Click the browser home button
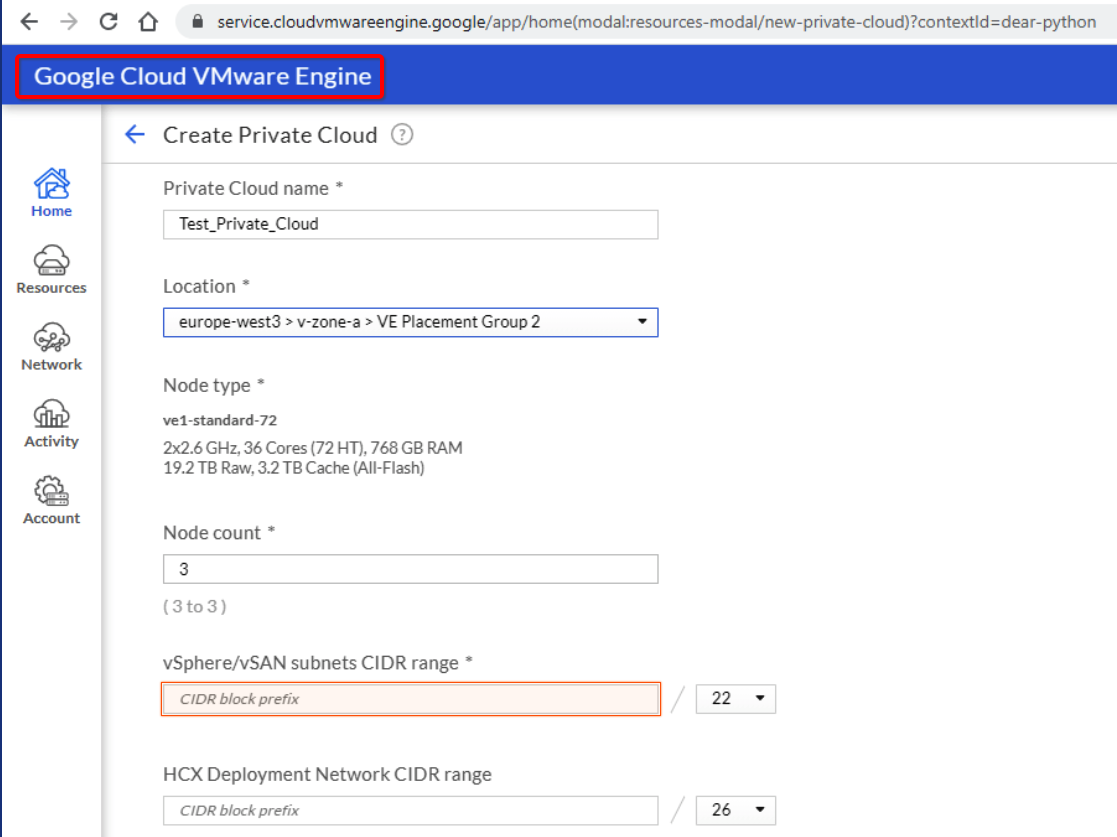 tap(148, 22)
